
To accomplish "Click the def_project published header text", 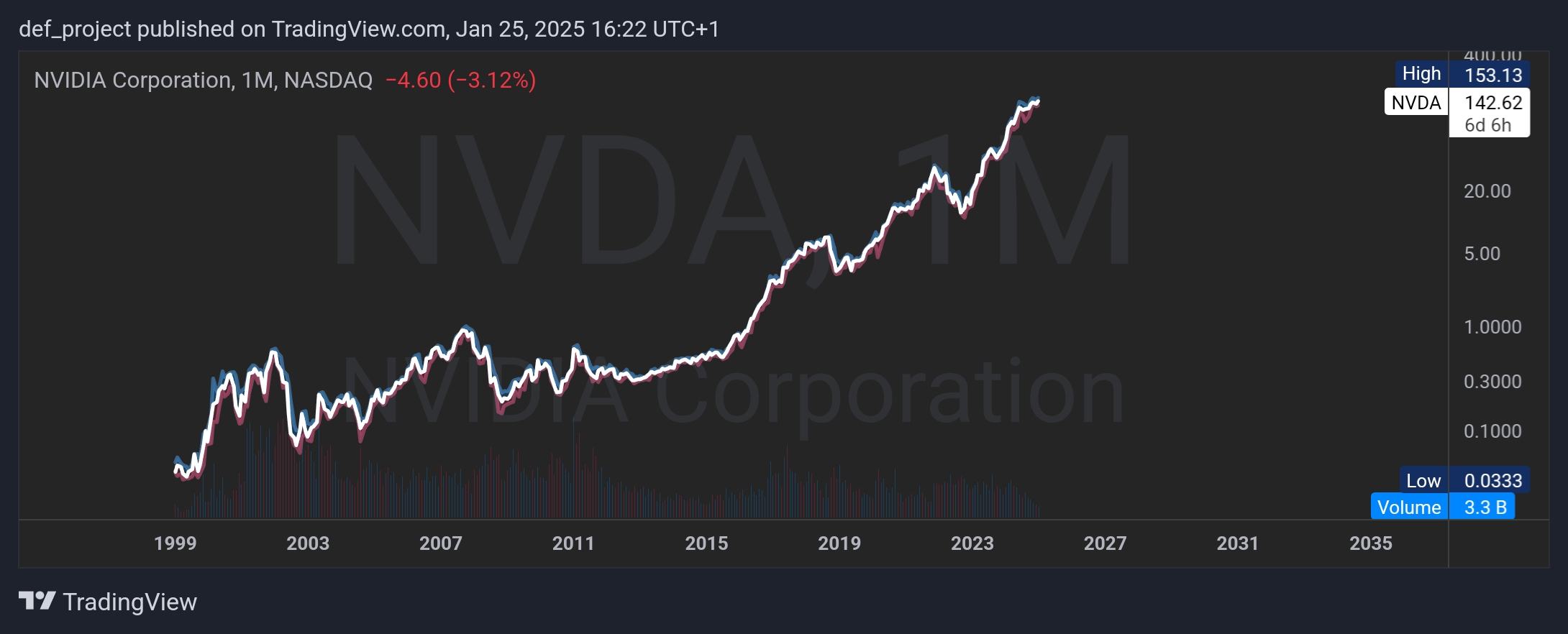I will click(x=368, y=29).
